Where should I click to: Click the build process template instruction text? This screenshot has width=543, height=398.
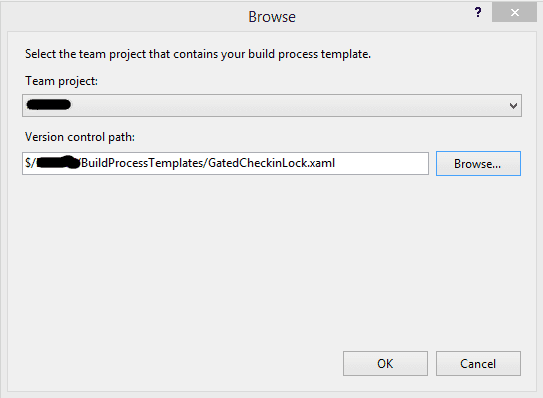pos(198,54)
